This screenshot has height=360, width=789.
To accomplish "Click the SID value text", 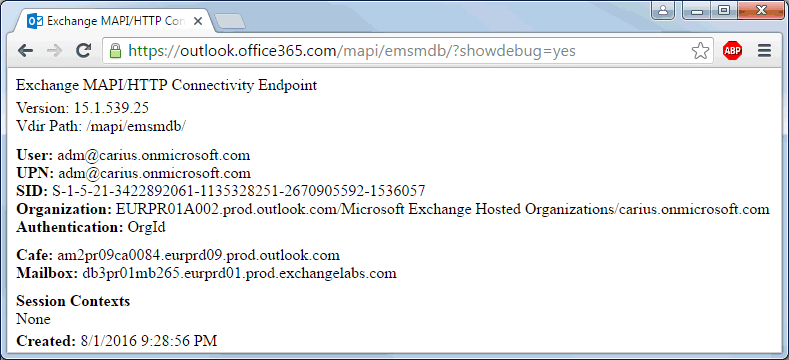I will pos(239,191).
